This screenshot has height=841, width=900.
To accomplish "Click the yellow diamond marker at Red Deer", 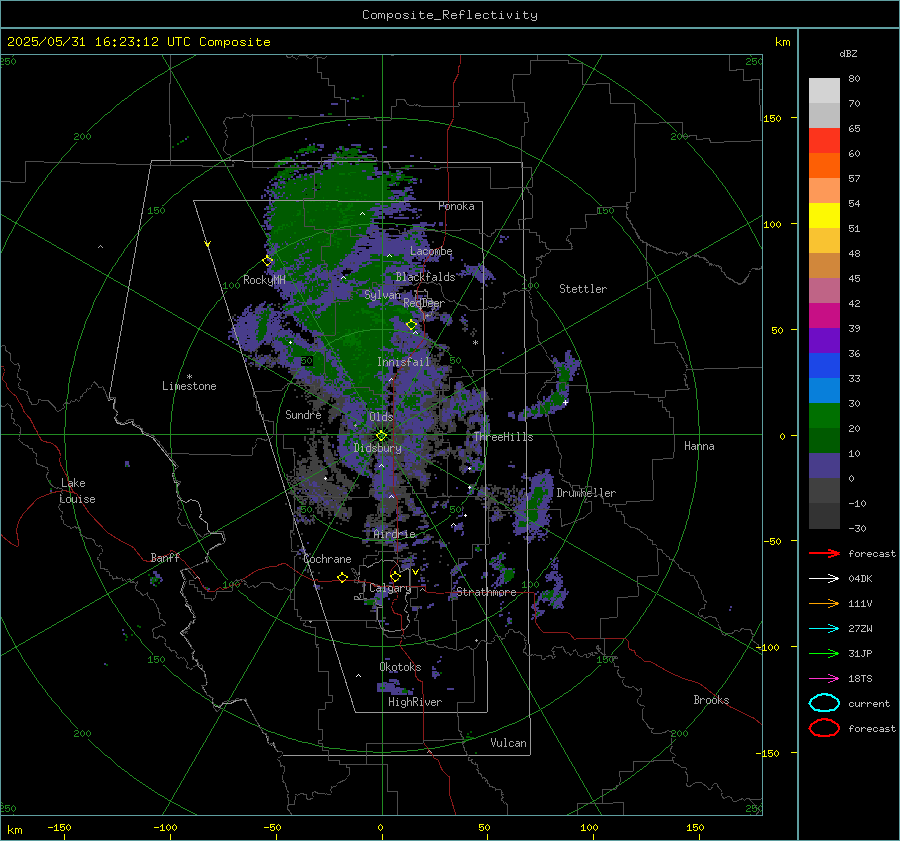I will (x=411, y=325).
